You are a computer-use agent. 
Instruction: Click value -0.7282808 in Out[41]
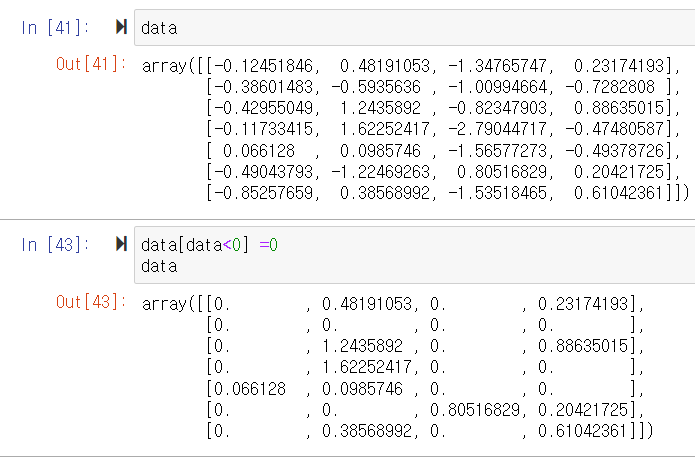[x=610, y=87]
